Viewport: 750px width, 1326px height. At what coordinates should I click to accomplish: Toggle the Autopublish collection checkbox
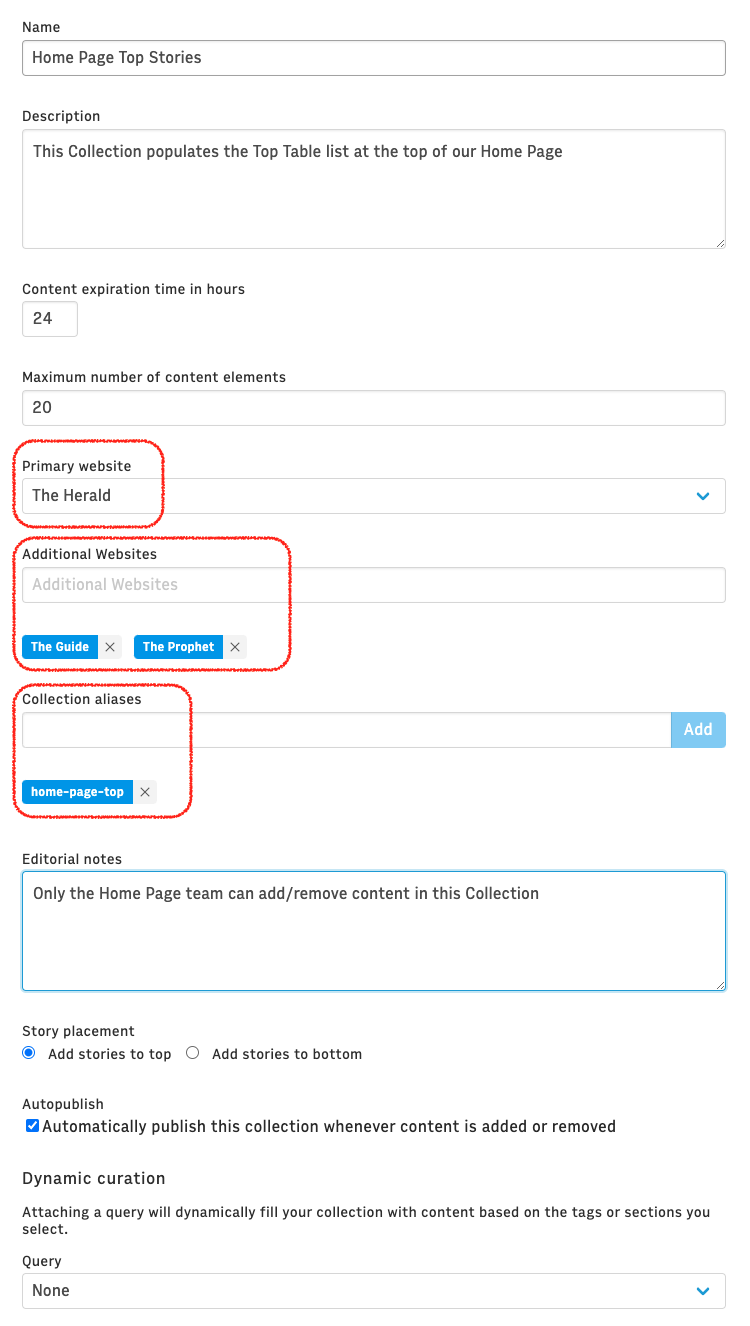click(x=32, y=1126)
